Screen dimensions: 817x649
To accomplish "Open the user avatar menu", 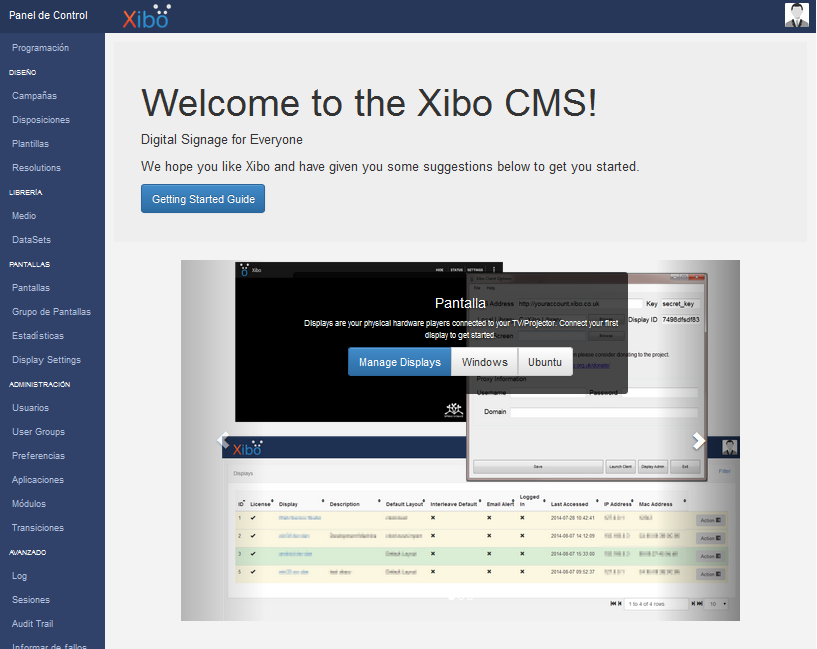I will [x=797, y=15].
